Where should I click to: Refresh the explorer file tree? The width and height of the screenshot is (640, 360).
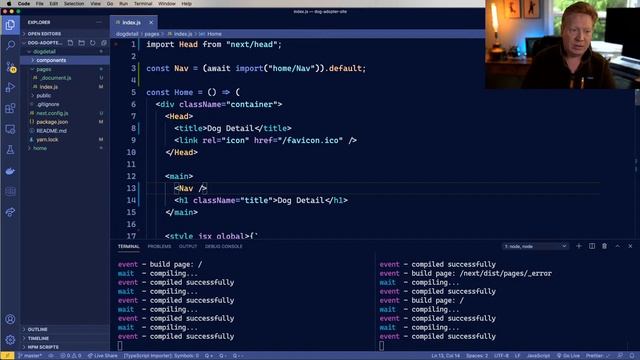point(93,42)
